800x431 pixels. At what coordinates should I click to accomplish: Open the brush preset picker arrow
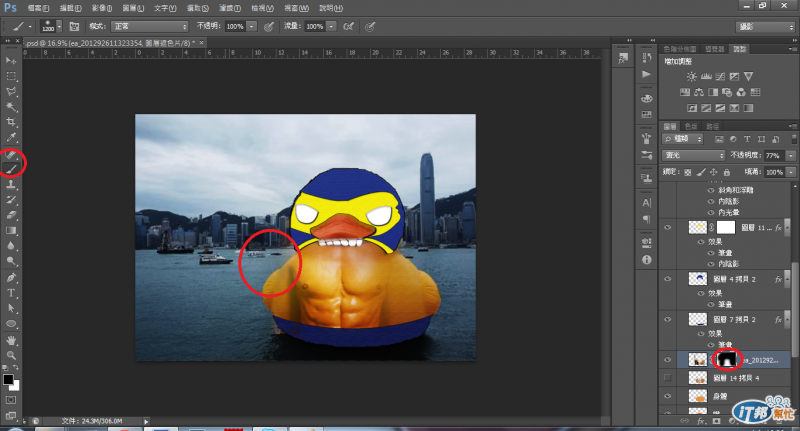pyautogui.click(x=59, y=27)
